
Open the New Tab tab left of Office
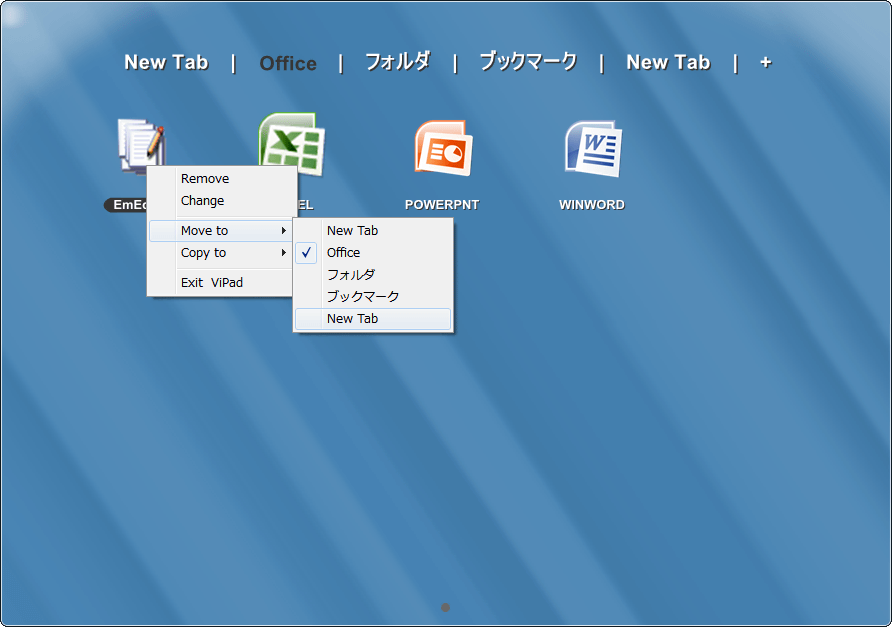[166, 62]
